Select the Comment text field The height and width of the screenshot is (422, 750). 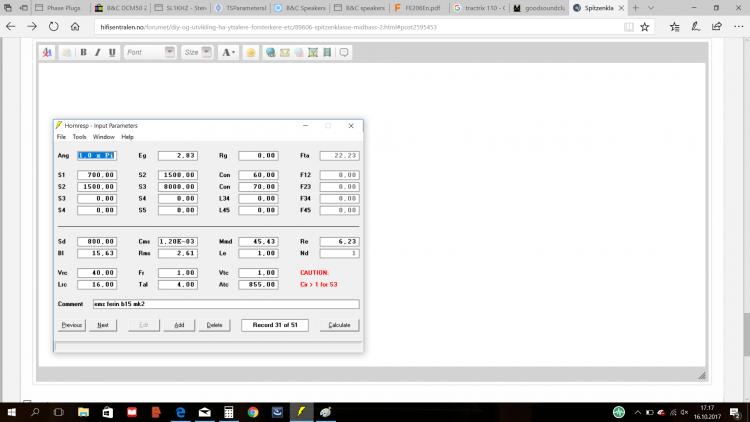coord(226,304)
